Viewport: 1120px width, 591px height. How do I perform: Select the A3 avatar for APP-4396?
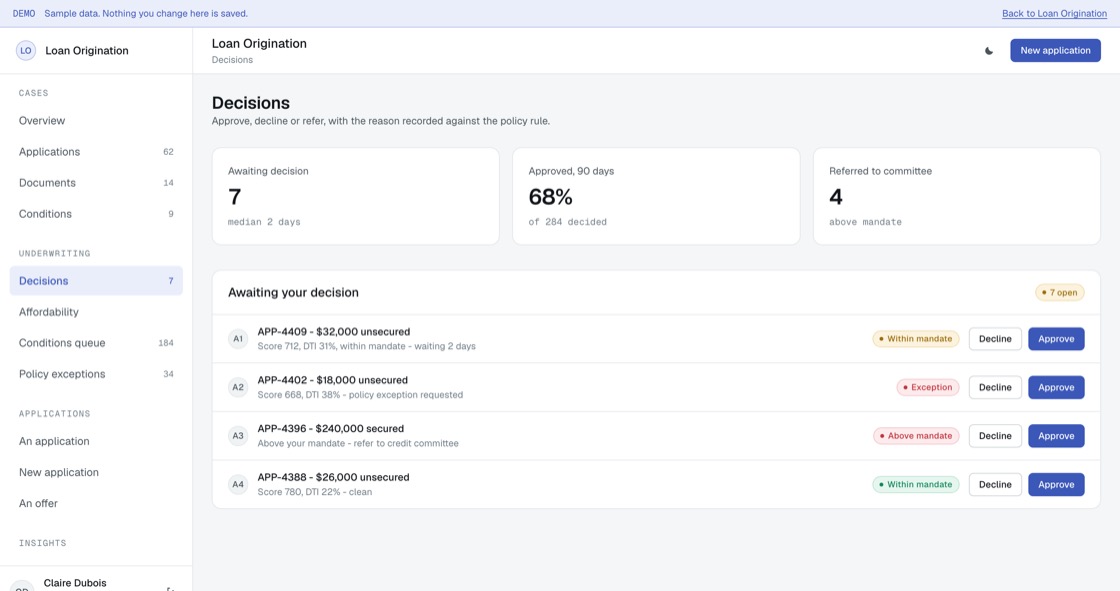238,436
